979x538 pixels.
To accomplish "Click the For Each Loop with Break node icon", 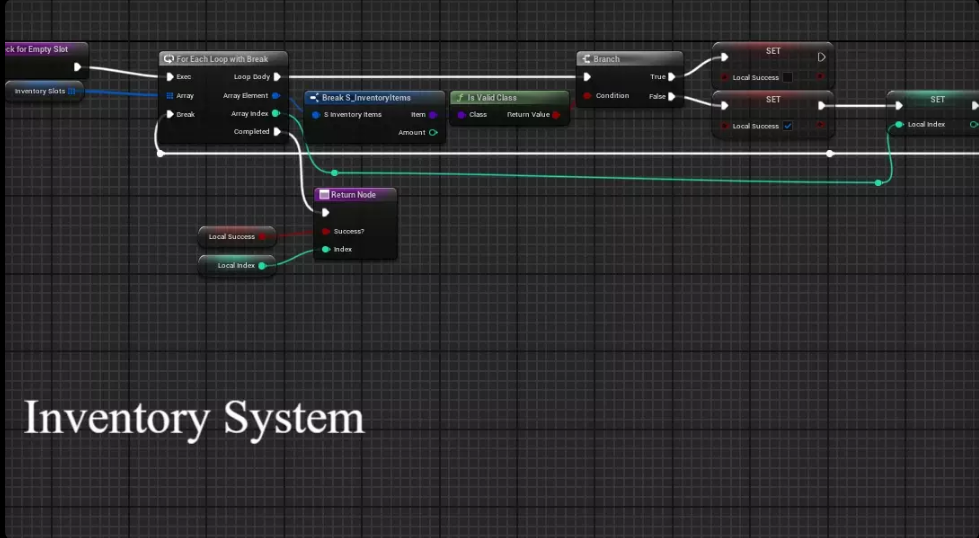I will tap(168, 59).
